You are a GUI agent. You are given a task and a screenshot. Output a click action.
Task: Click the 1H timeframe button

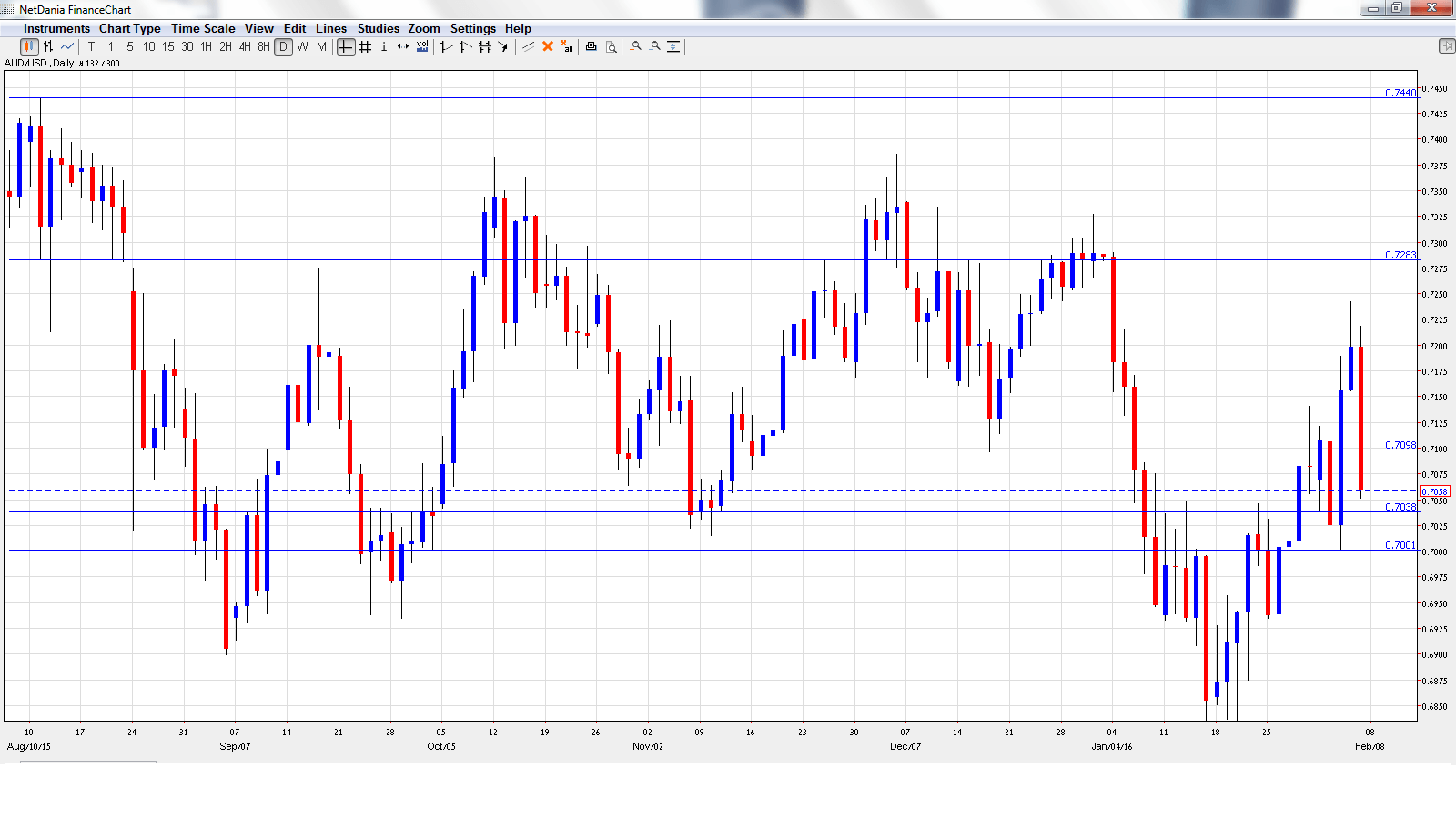coord(206,47)
